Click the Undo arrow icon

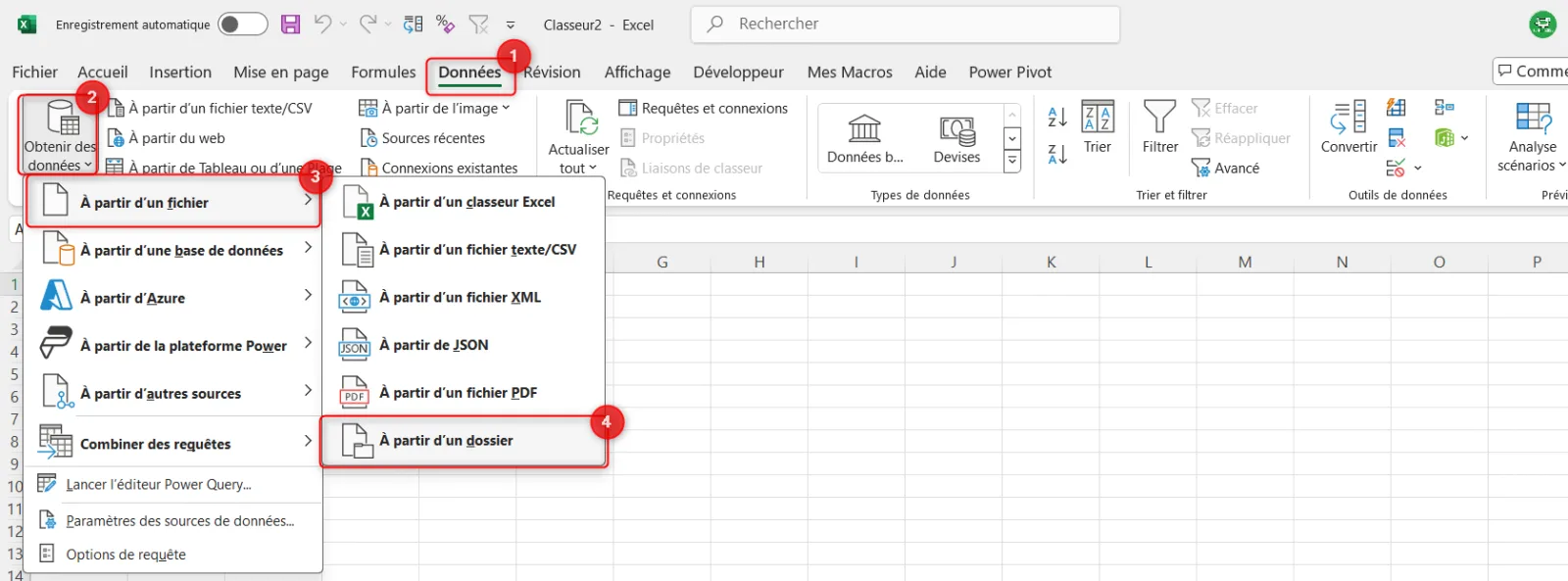[x=322, y=24]
